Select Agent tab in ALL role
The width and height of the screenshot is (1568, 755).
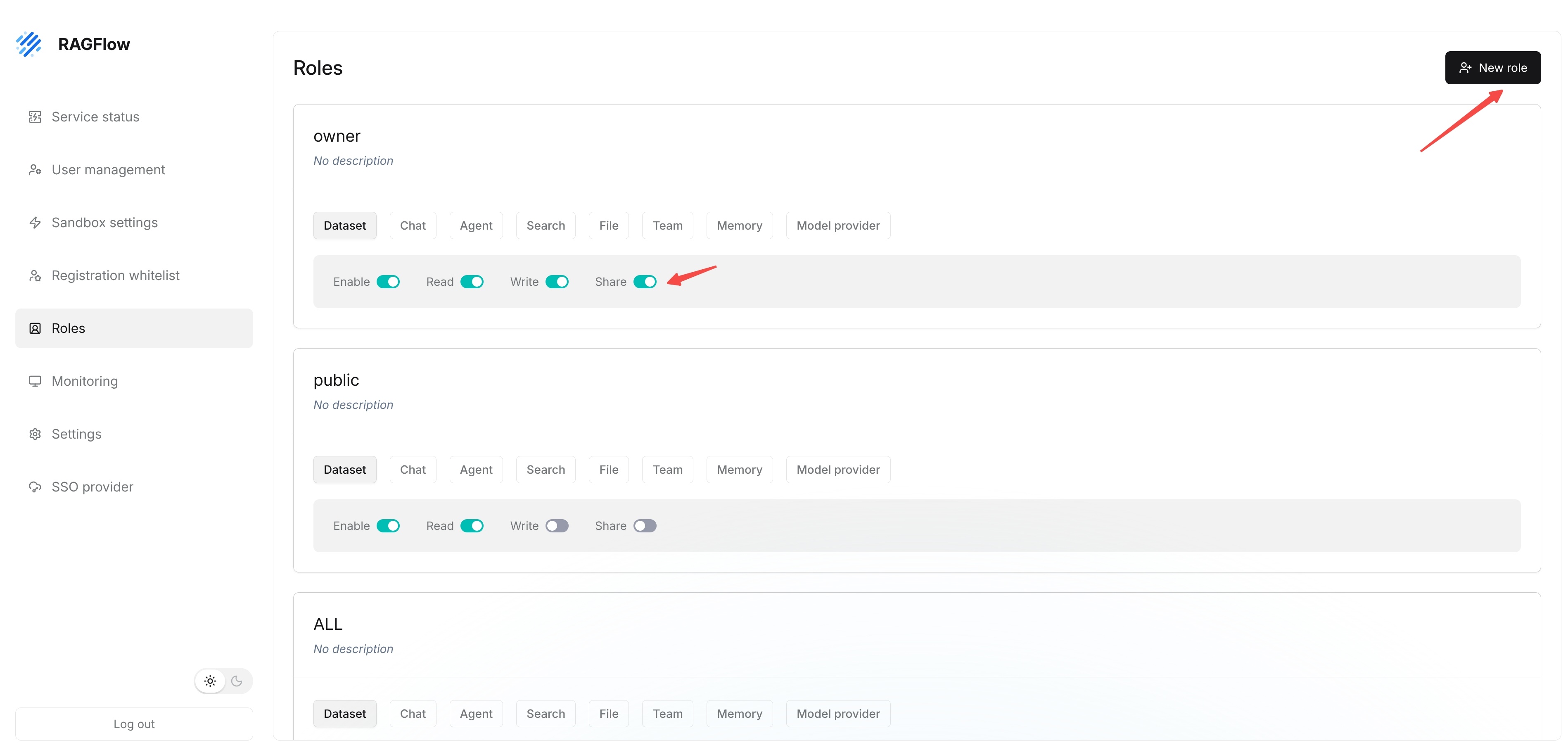click(476, 714)
